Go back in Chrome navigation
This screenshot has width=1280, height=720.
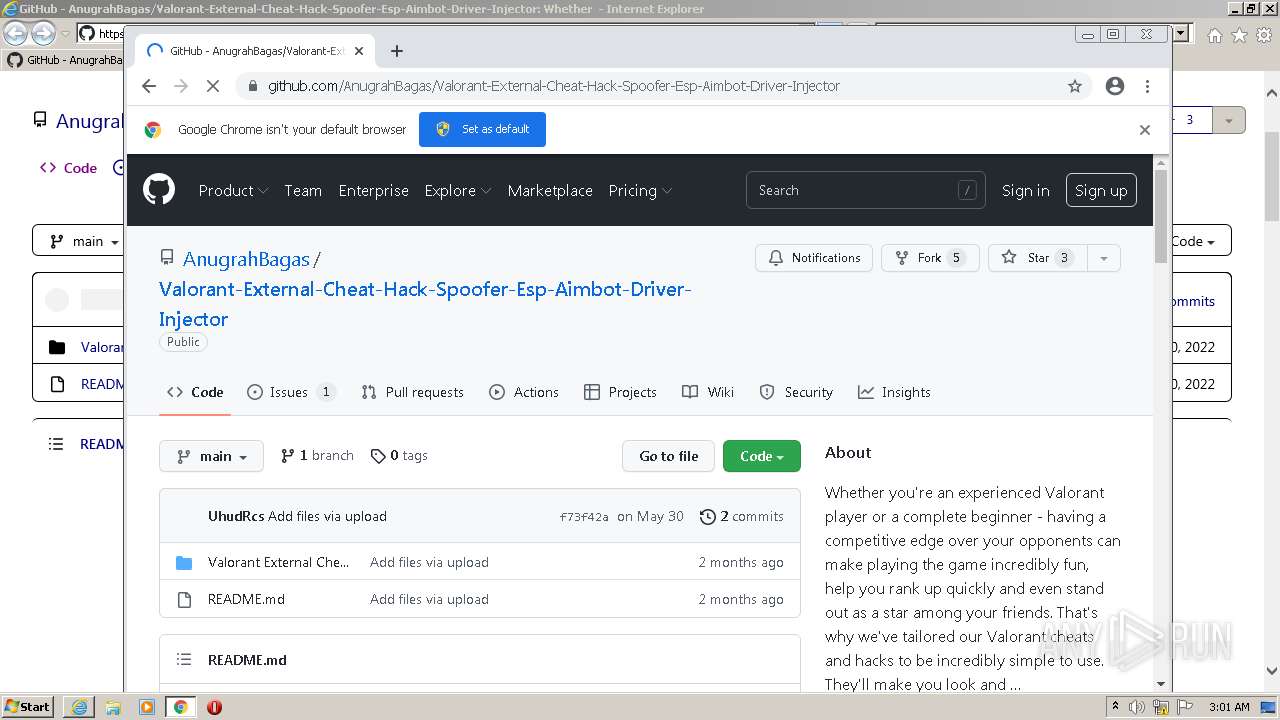[149, 86]
